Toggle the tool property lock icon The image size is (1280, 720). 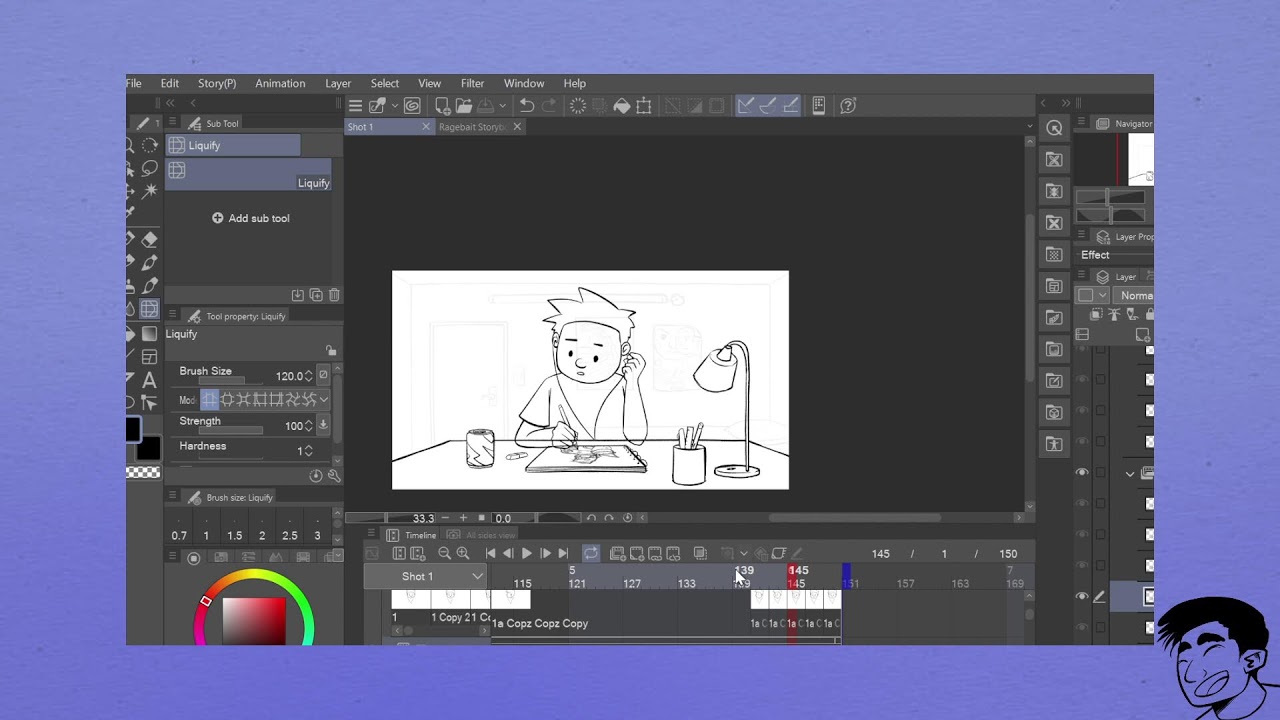(x=331, y=350)
